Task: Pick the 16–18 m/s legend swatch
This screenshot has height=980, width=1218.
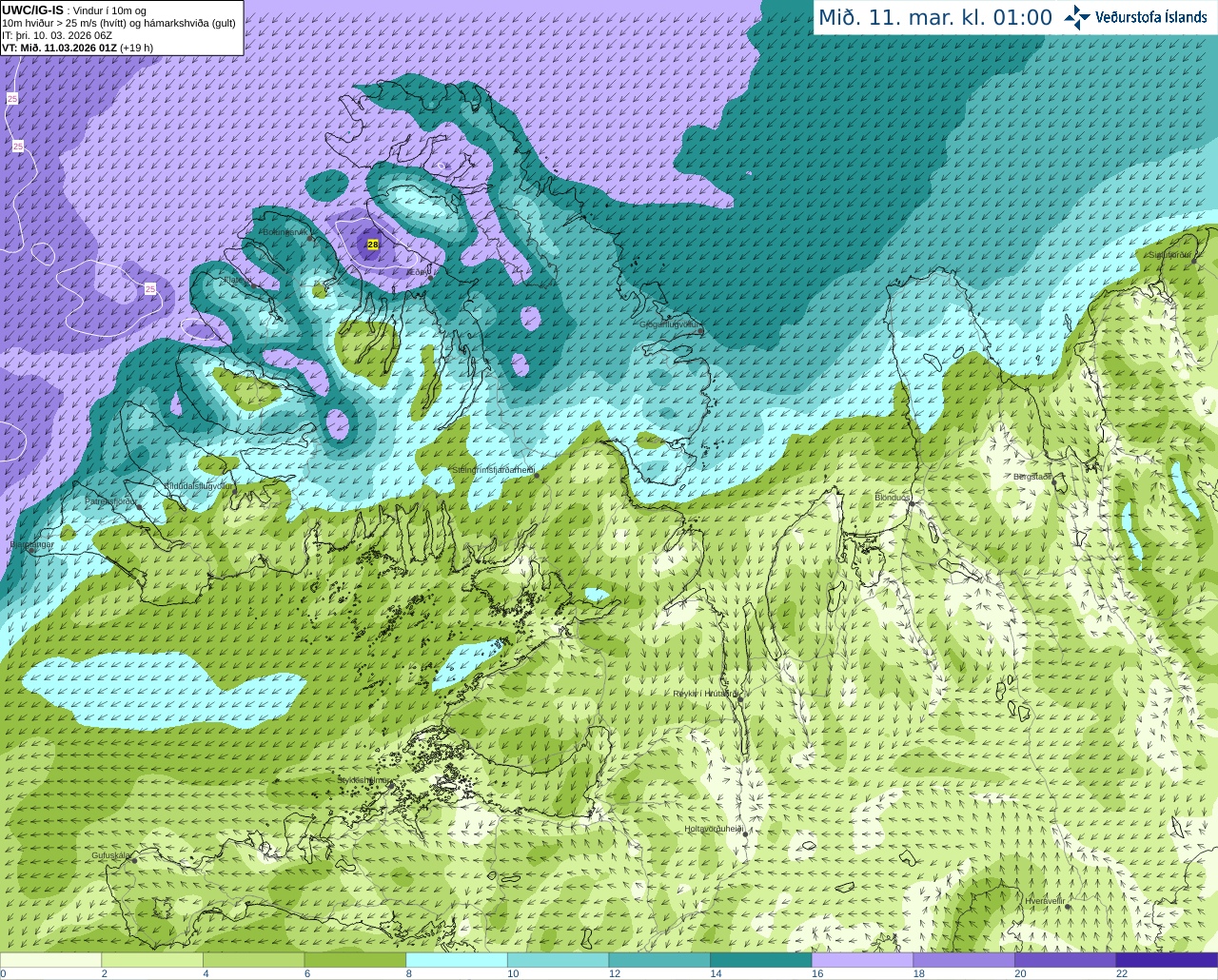Action: coord(863,960)
